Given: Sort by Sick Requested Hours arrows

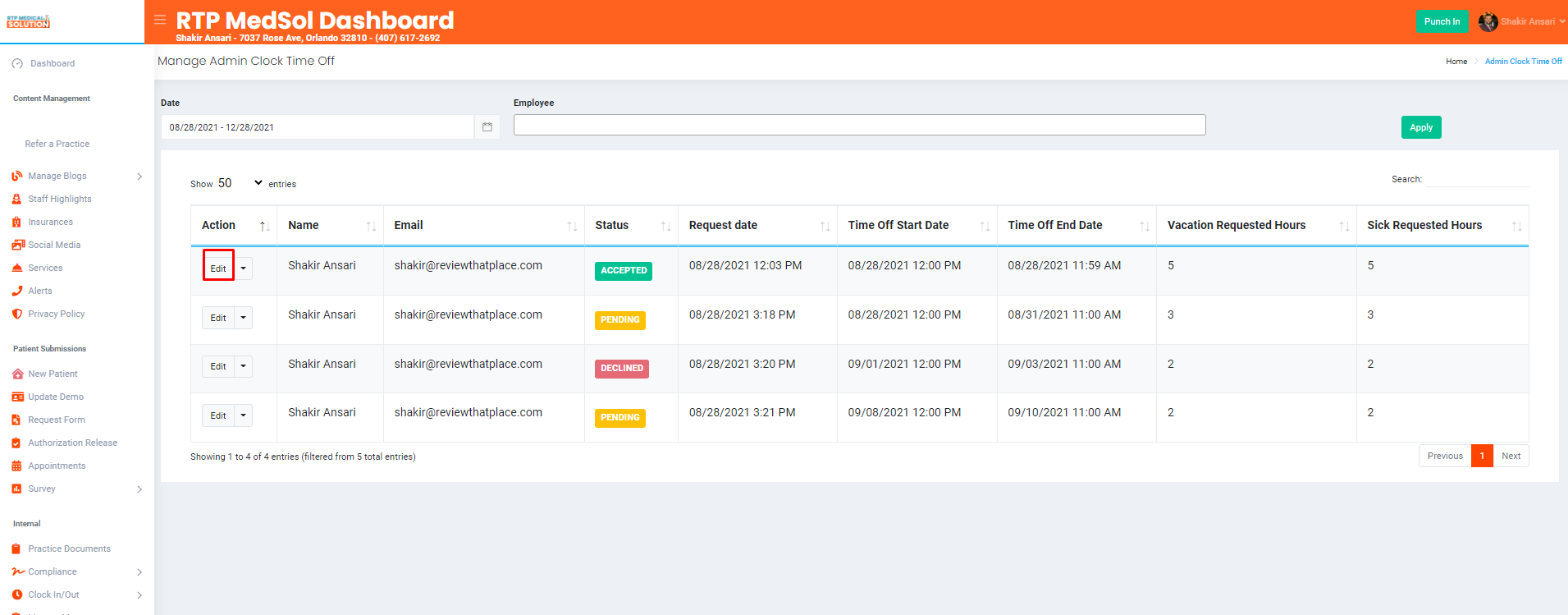Looking at the screenshot, I should coord(1516,226).
